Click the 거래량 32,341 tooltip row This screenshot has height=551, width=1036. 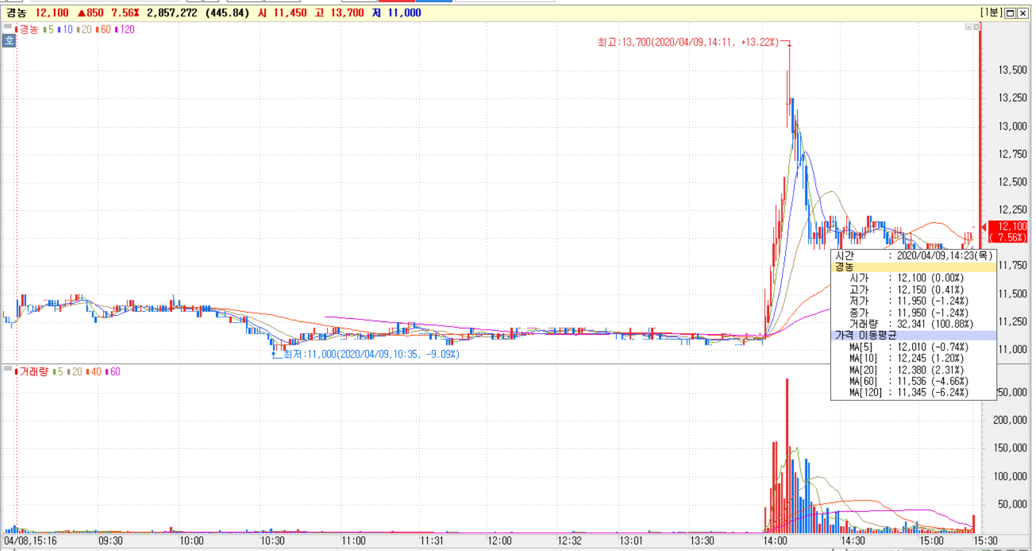pos(914,324)
